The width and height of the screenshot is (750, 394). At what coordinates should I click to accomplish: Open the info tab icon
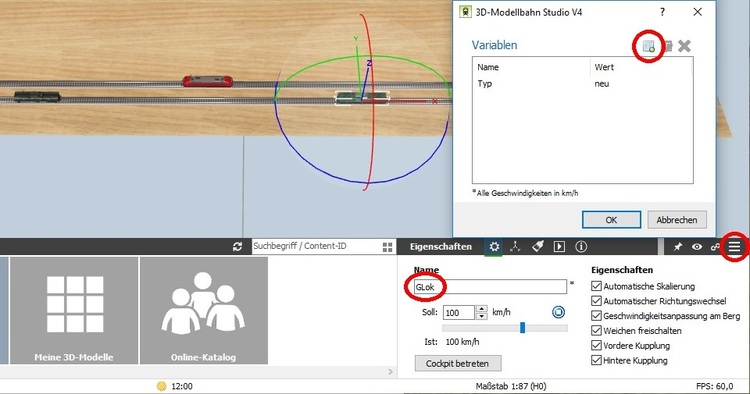point(581,247)
